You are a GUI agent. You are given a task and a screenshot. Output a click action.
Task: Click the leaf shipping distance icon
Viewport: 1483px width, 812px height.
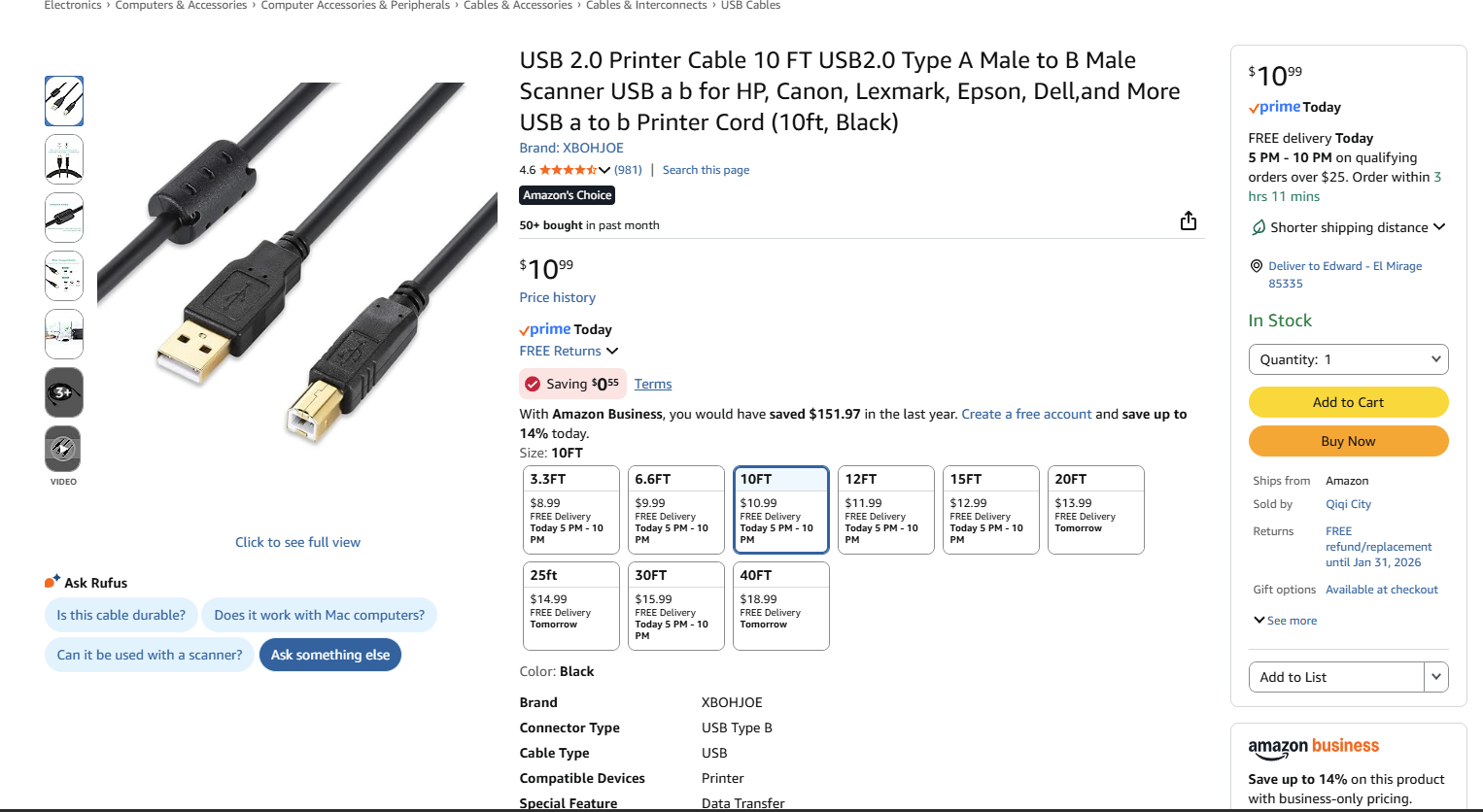tap(1259, 227)
